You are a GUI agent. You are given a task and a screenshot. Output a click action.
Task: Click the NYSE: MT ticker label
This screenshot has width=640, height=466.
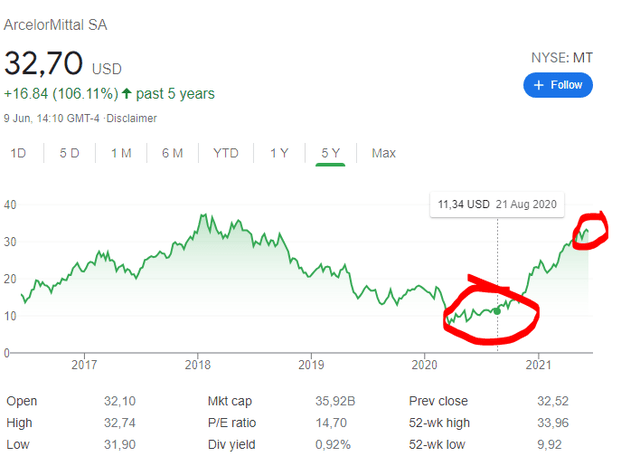coord(562,58)
